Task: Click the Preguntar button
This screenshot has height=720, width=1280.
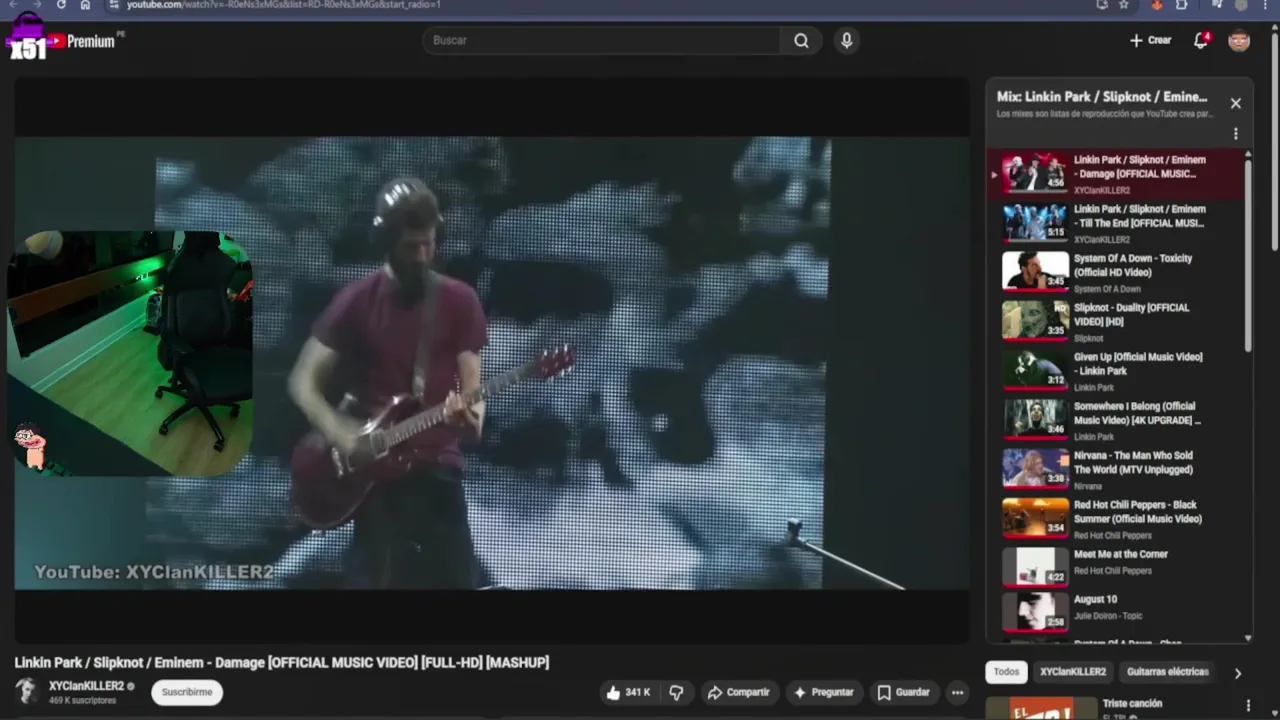Action: point(823,692)
